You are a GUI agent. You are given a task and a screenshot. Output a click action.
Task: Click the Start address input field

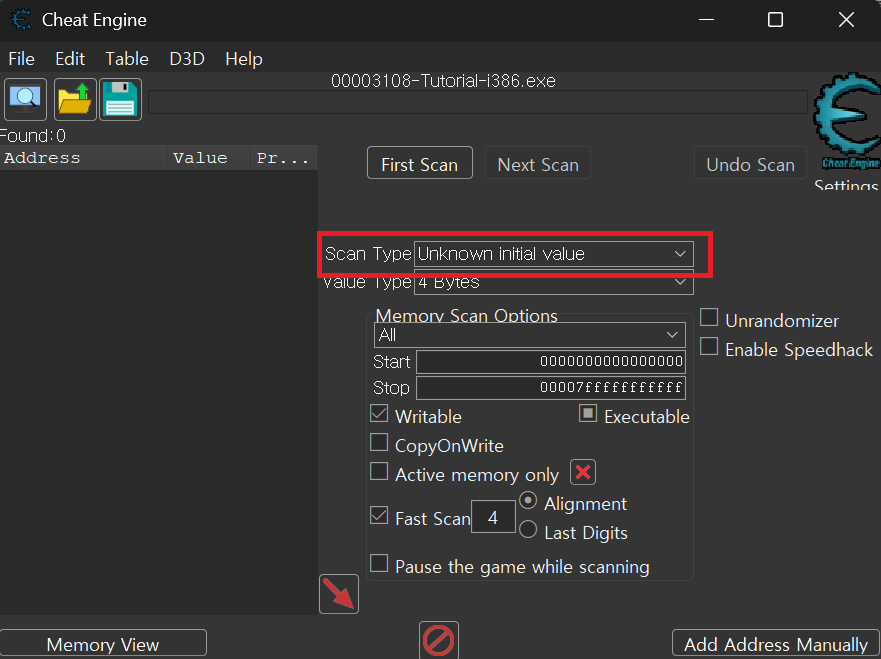tap(550, 361)
